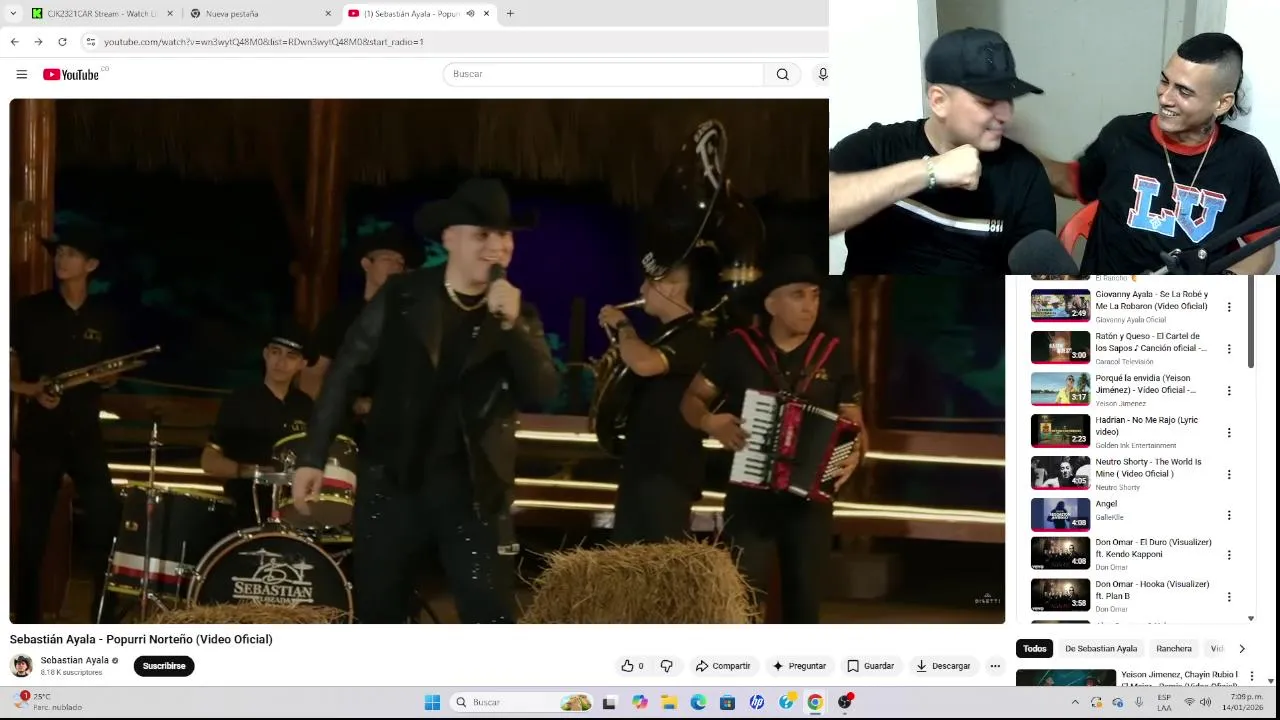The width and height of the screenshot is (1280, 720).
Task: Open options for Hadrian No Me Rajo
Action: click(x=1229, y=433)
